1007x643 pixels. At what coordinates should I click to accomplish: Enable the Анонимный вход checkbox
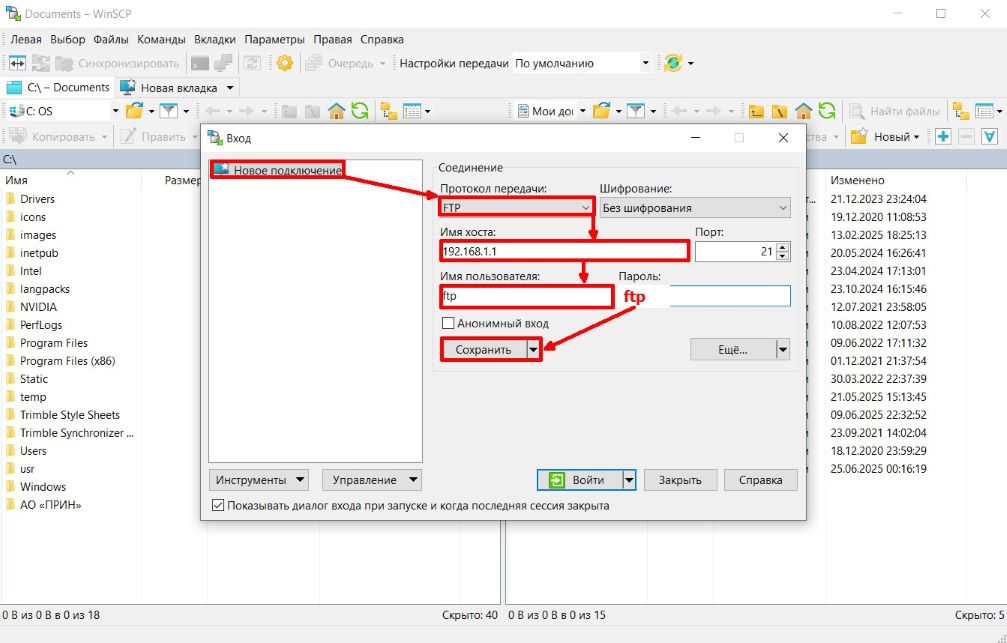click(449, 324)
